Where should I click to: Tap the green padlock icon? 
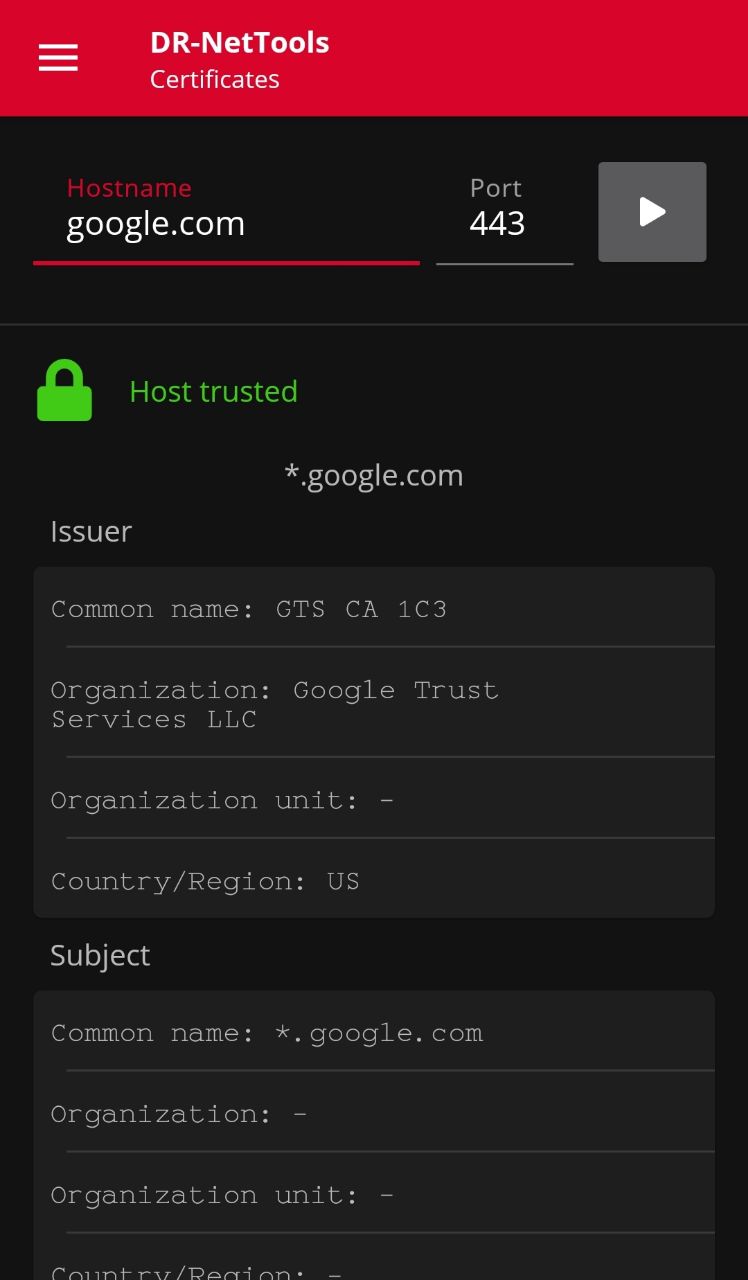65,391
